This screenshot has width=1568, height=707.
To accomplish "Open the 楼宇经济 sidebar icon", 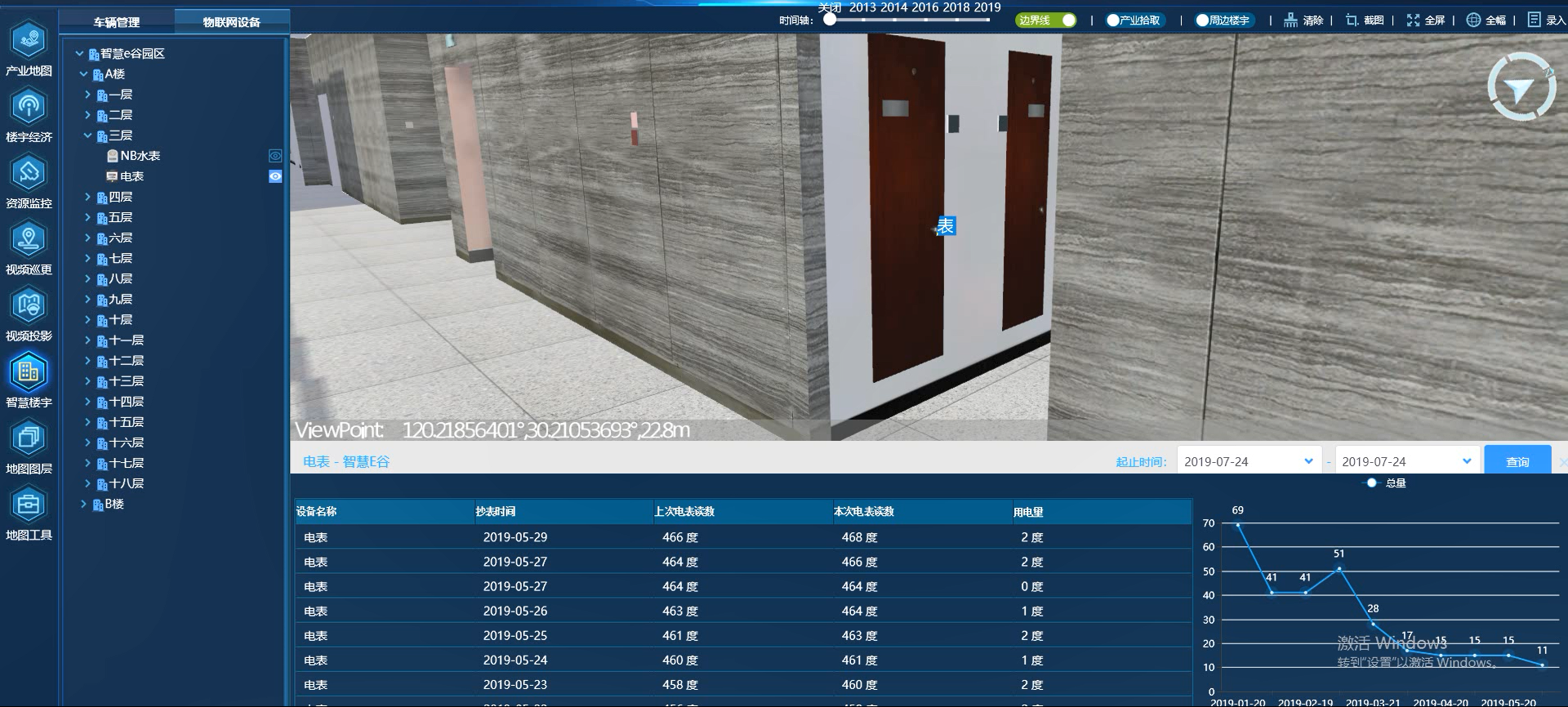I will coord(29,106).
